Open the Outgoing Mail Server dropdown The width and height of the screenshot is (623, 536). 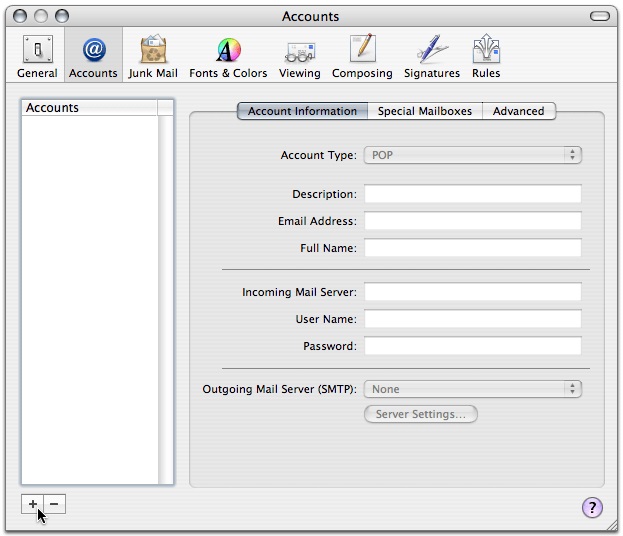pyautogui.click(x=473, y=389)
